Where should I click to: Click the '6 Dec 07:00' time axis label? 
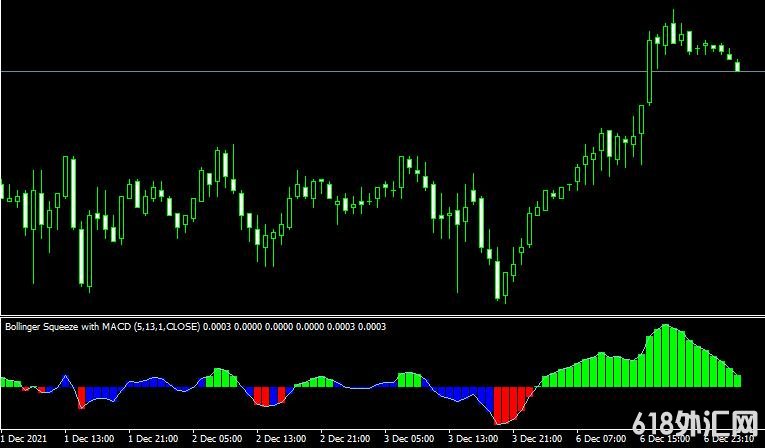point(601,438)
